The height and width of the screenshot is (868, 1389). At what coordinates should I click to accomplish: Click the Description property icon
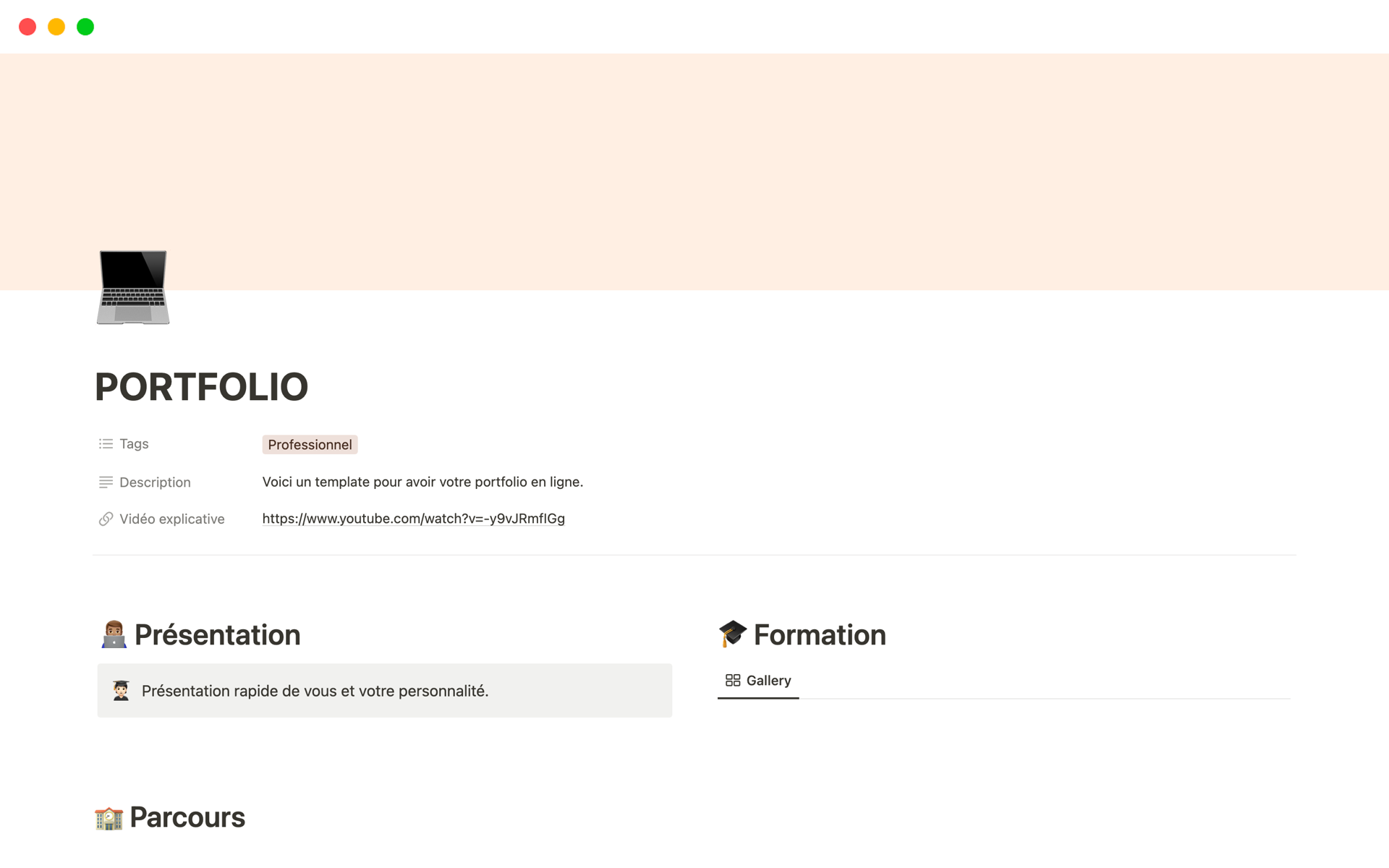click(x=105, y=482)
